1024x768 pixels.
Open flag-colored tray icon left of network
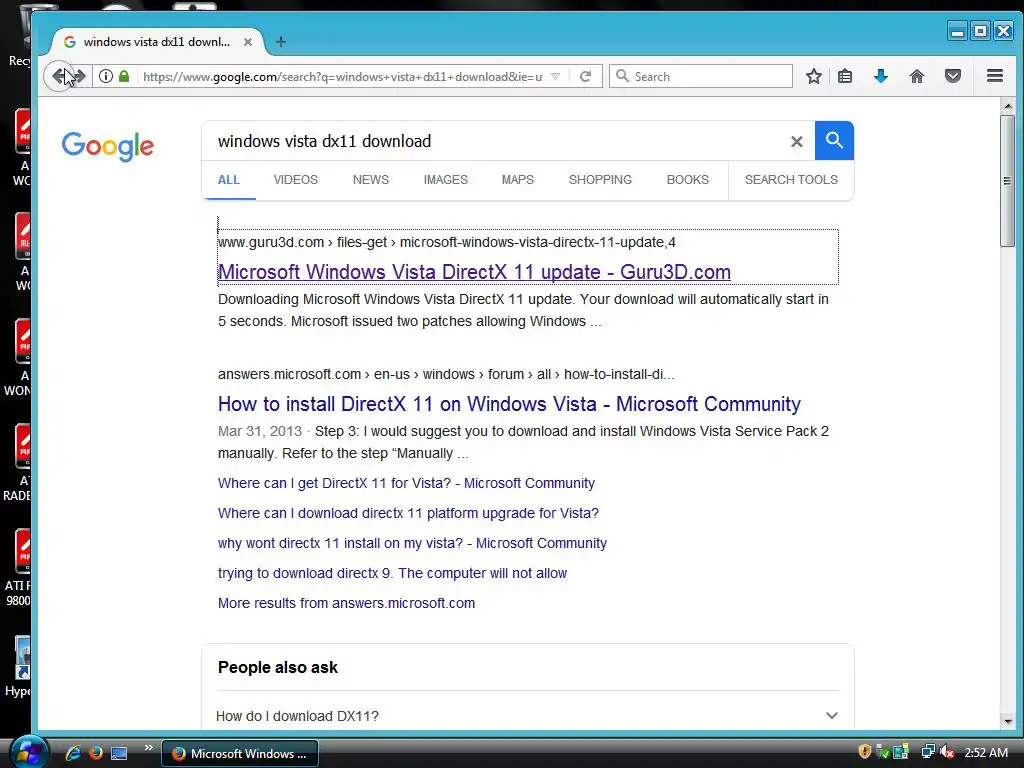(901, 752)
